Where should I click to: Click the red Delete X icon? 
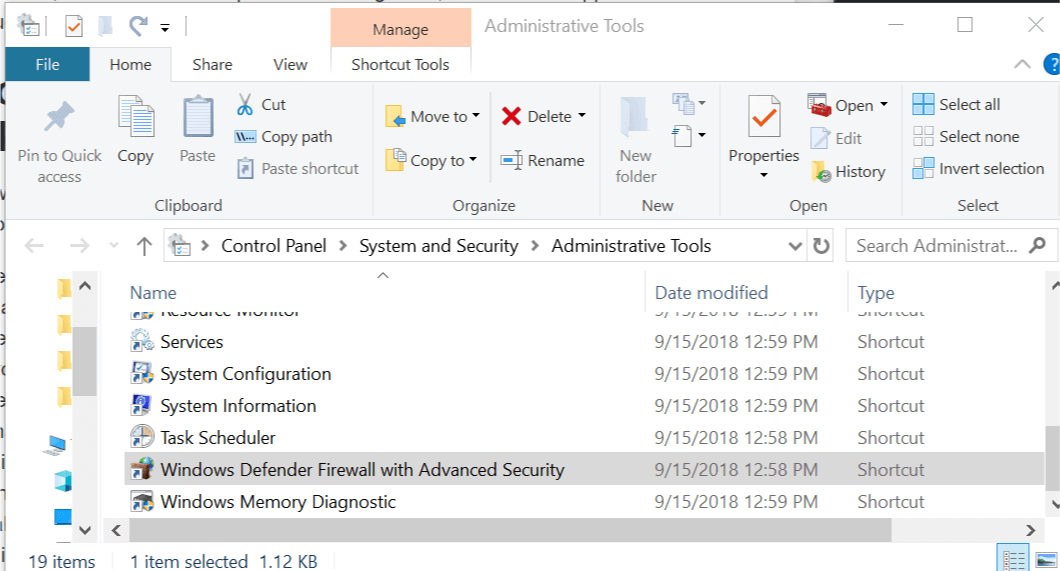tap(511, 116)
